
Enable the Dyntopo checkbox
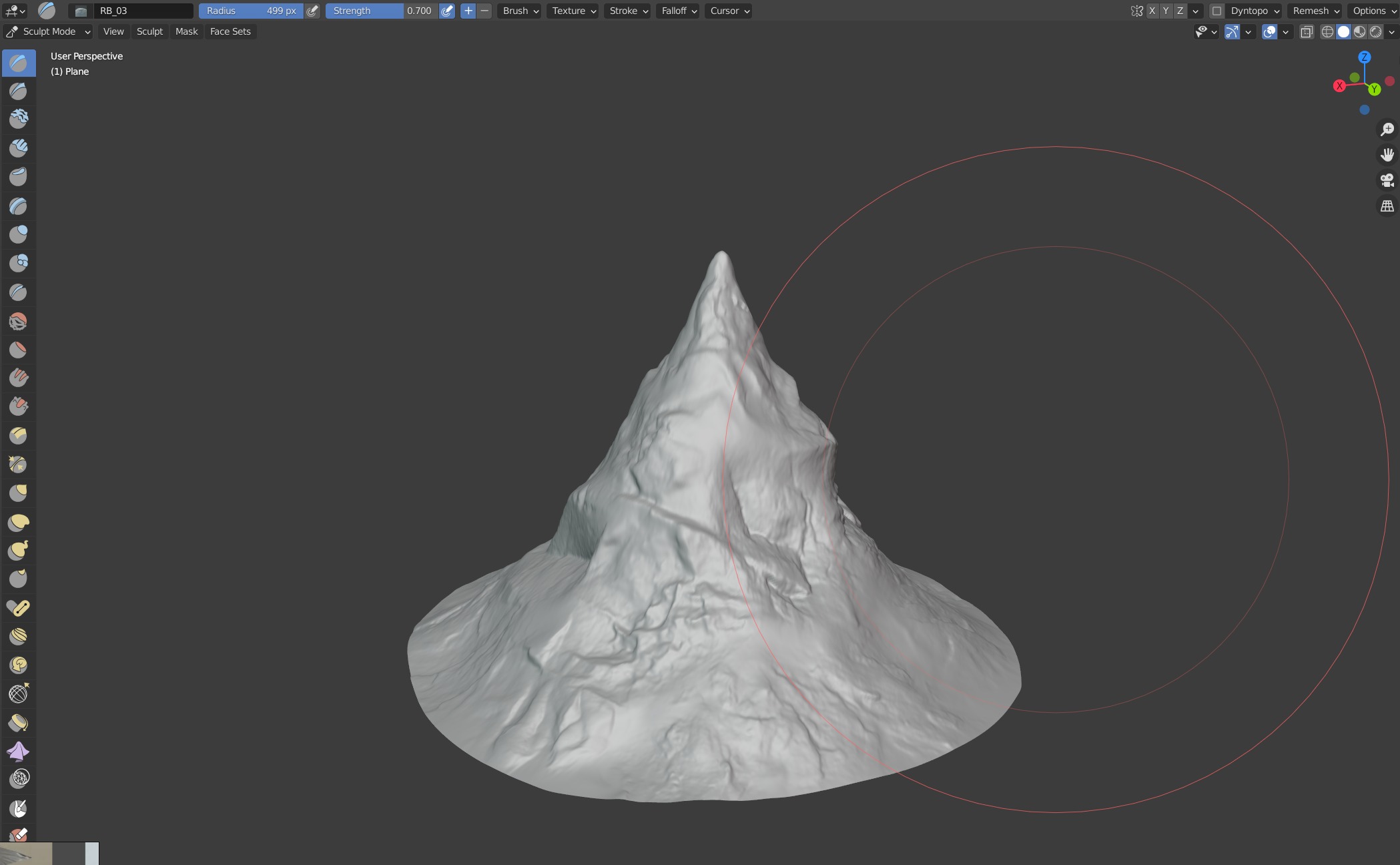click(x=1216, y=11)
